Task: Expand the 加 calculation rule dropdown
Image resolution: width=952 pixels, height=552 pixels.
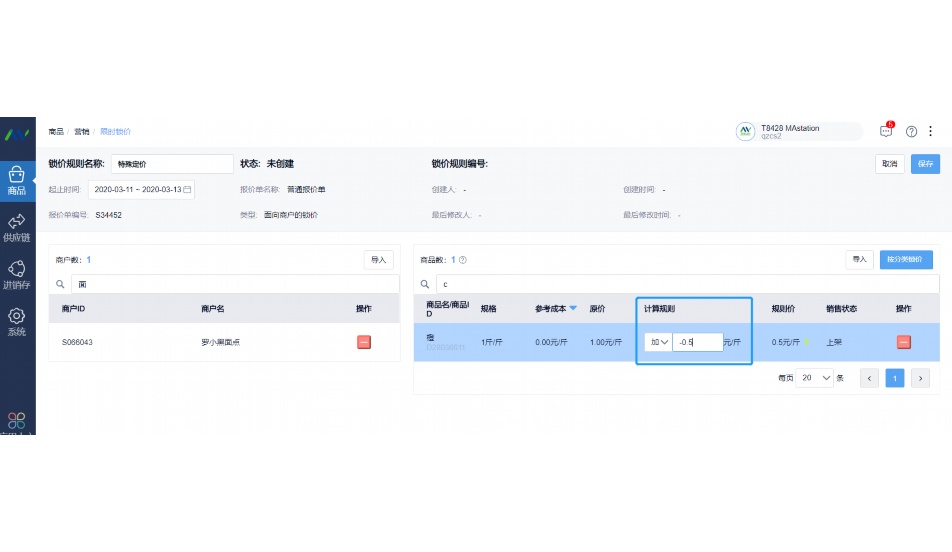Action: (x=658, y=342)
